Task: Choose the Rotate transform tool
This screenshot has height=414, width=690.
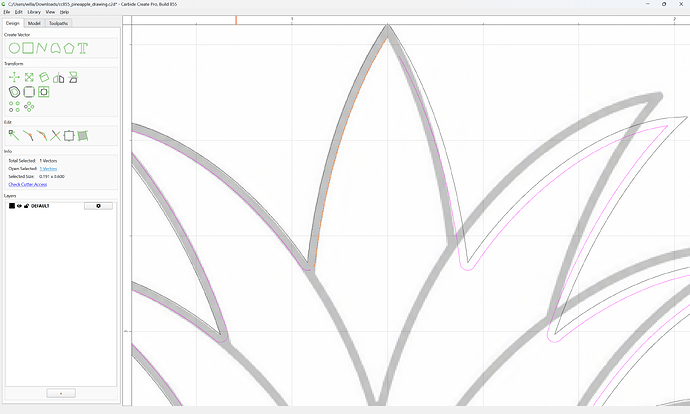Action: (44, 77)
